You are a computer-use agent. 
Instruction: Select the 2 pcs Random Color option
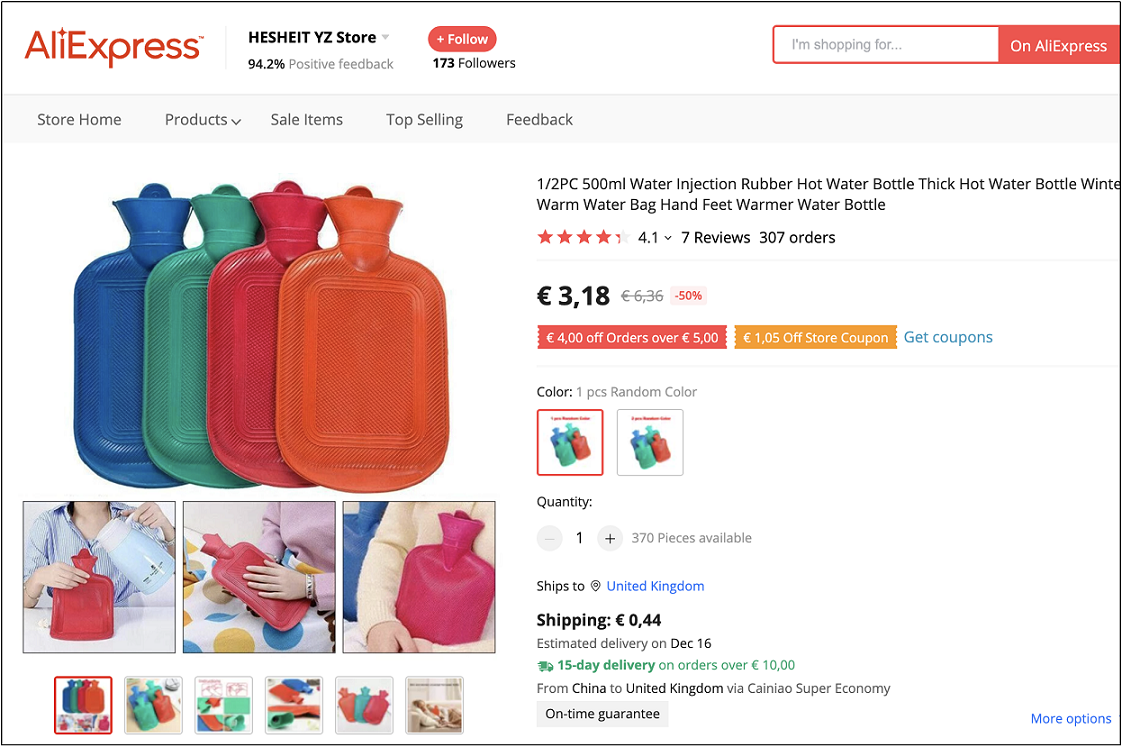coord(650,442)
